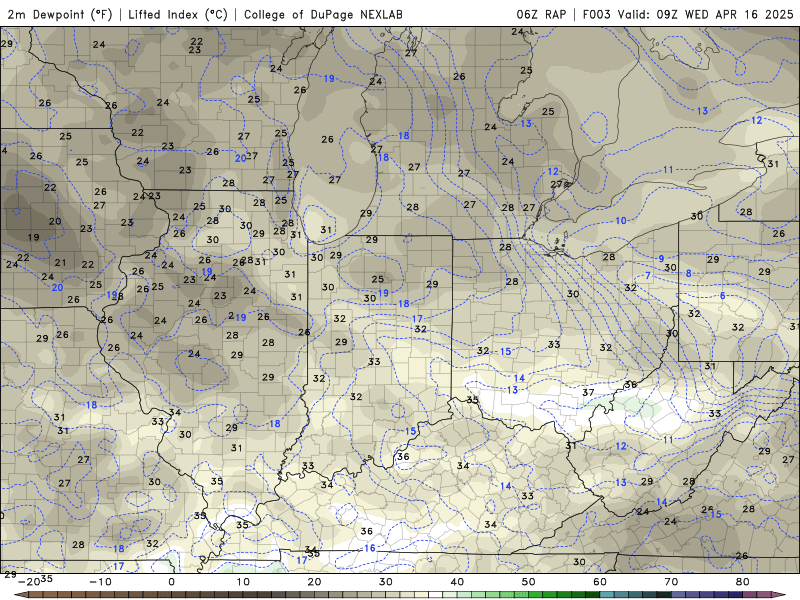Click the "40" color scale label
Image resolution: width=800 pixels, height=600 pixels.
click(x=457, y=582)
